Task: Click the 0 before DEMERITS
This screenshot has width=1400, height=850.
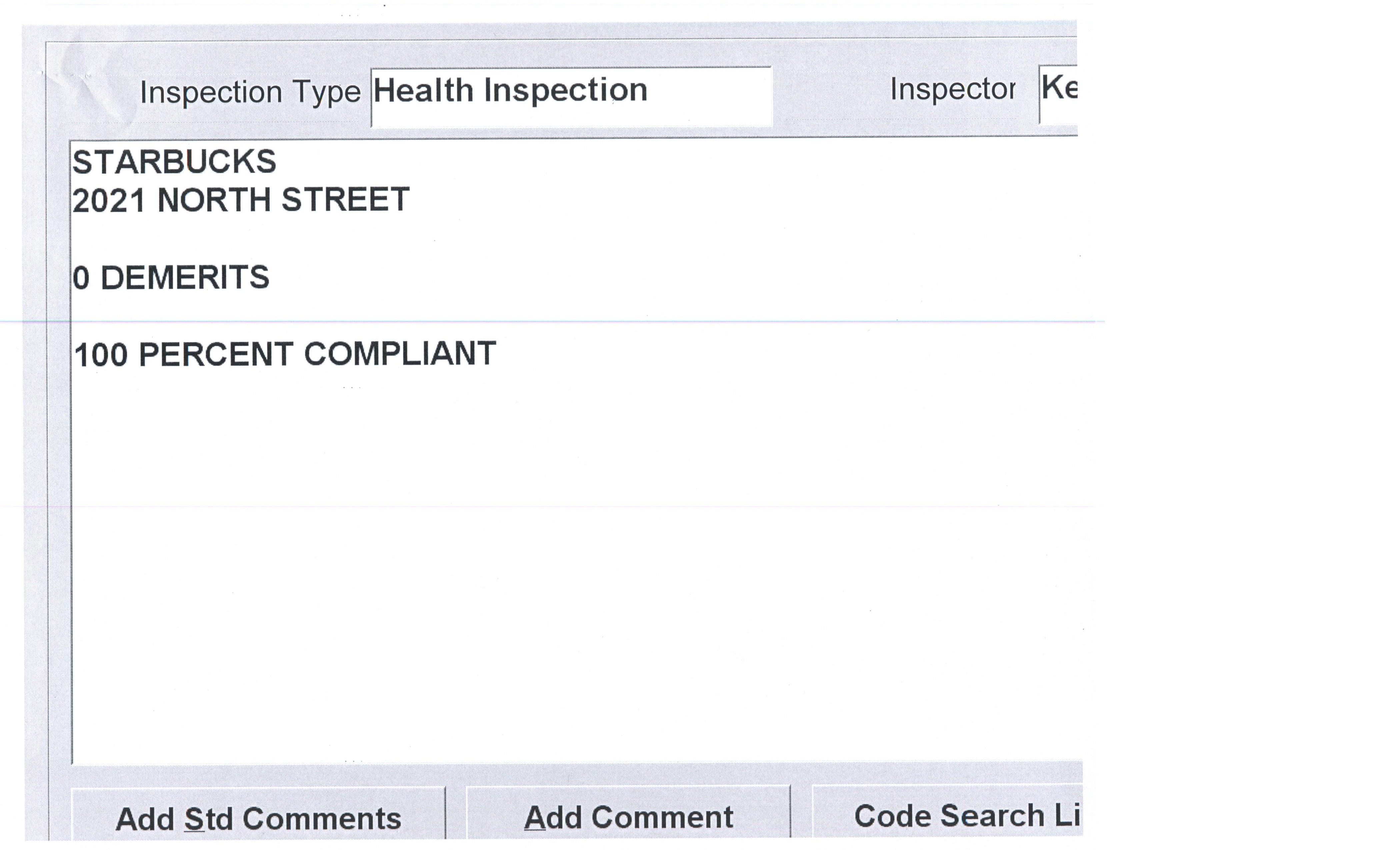Action: [x=81, y=278]
